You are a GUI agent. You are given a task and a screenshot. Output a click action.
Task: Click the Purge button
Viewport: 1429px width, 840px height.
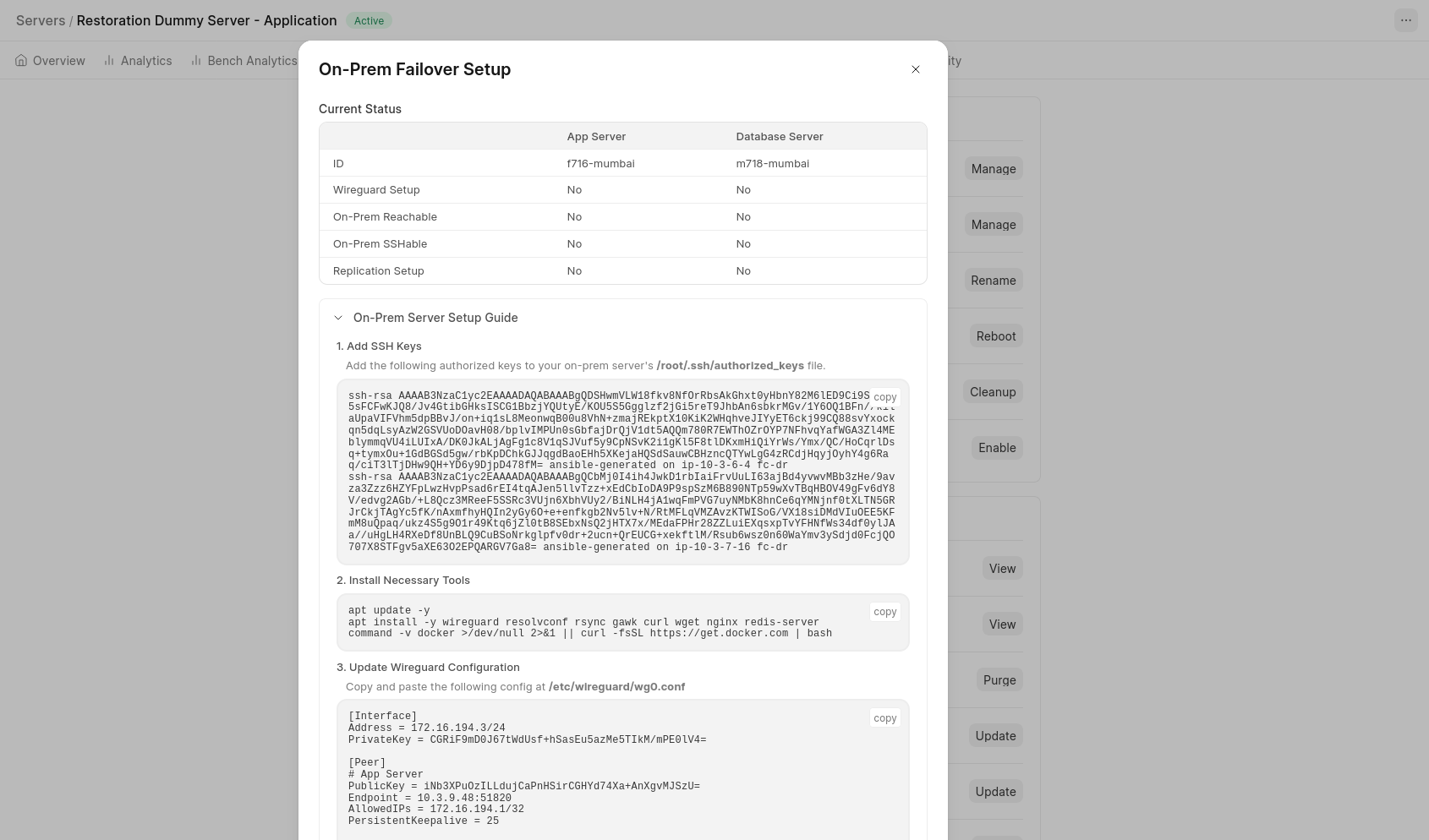(999, 680)
